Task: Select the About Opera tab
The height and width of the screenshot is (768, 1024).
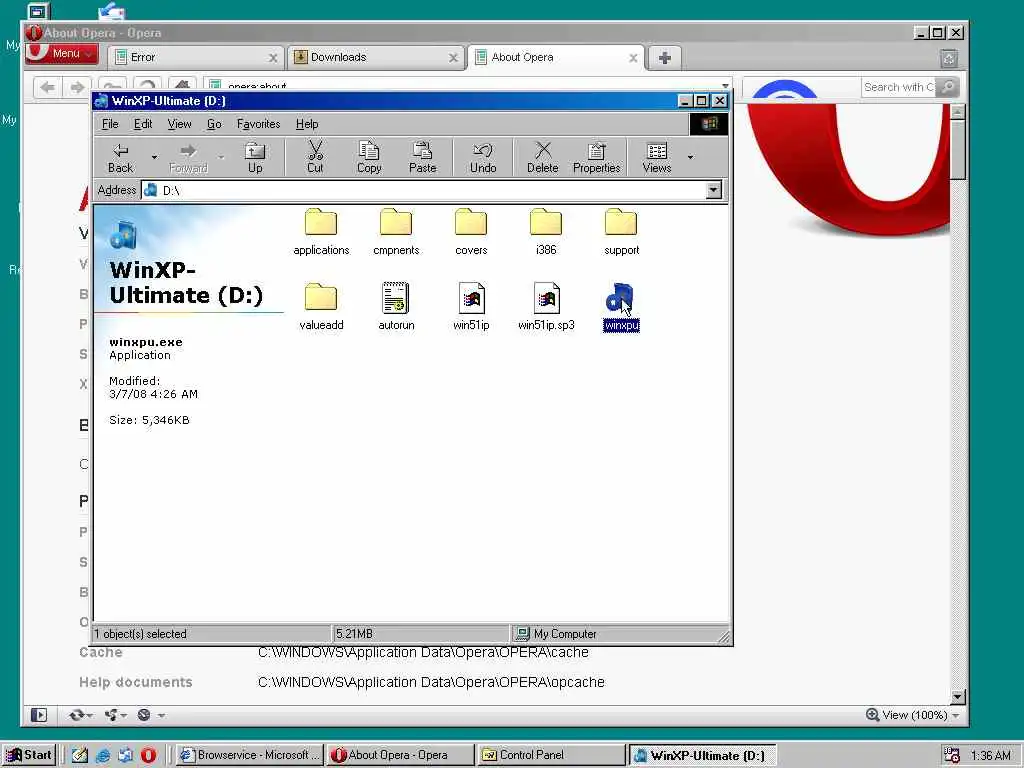Action: coord(556,57)
